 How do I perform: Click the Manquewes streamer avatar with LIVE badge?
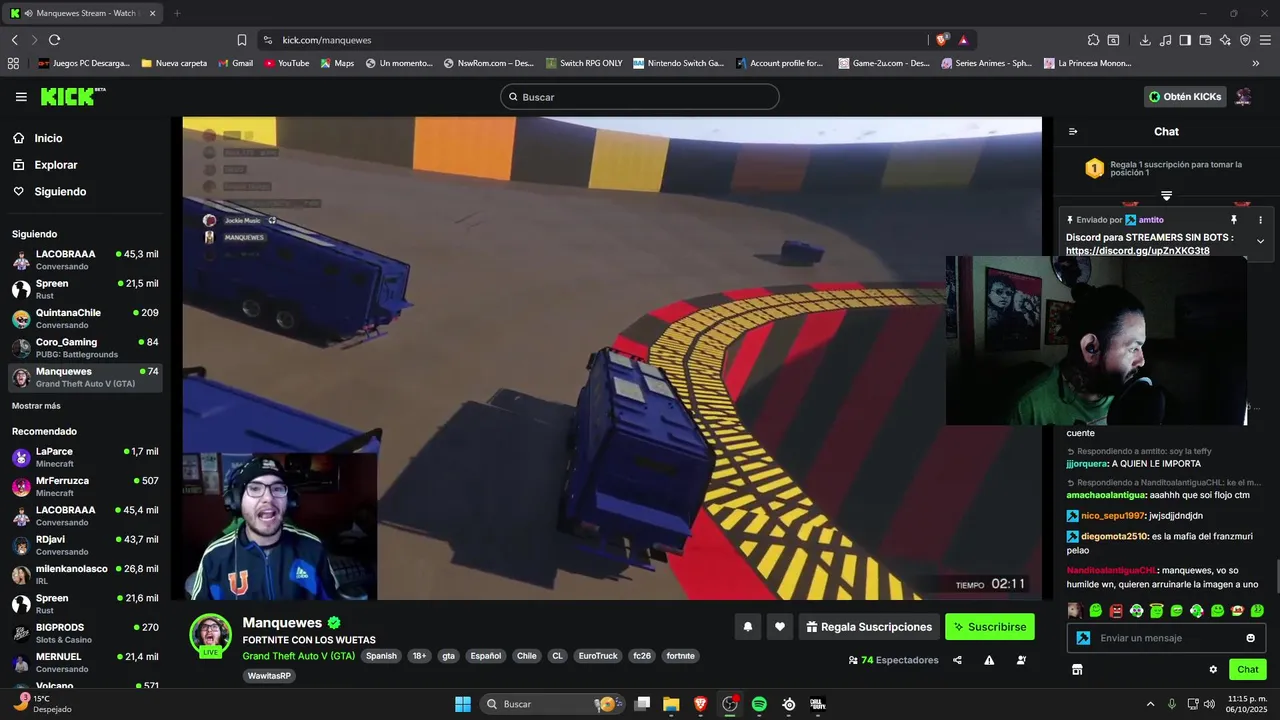211,636
